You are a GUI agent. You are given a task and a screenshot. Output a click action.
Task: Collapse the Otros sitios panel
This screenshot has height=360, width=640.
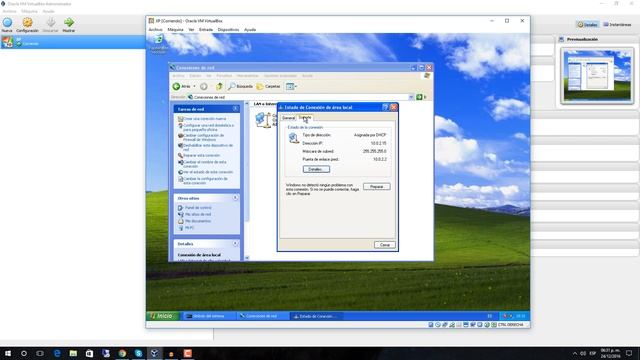(236, 198)
